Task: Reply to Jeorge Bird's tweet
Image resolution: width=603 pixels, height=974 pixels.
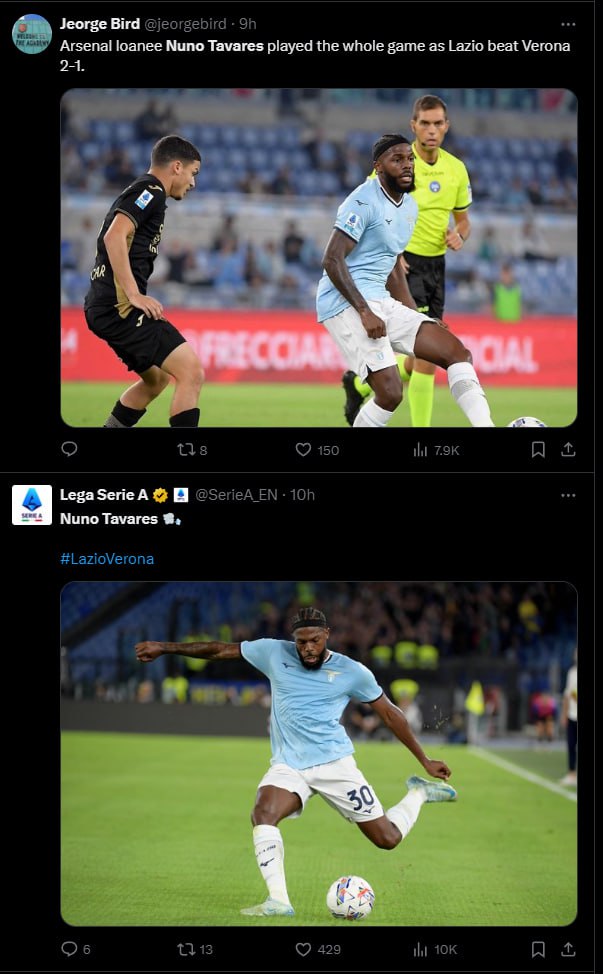Action: coord(70,448)
